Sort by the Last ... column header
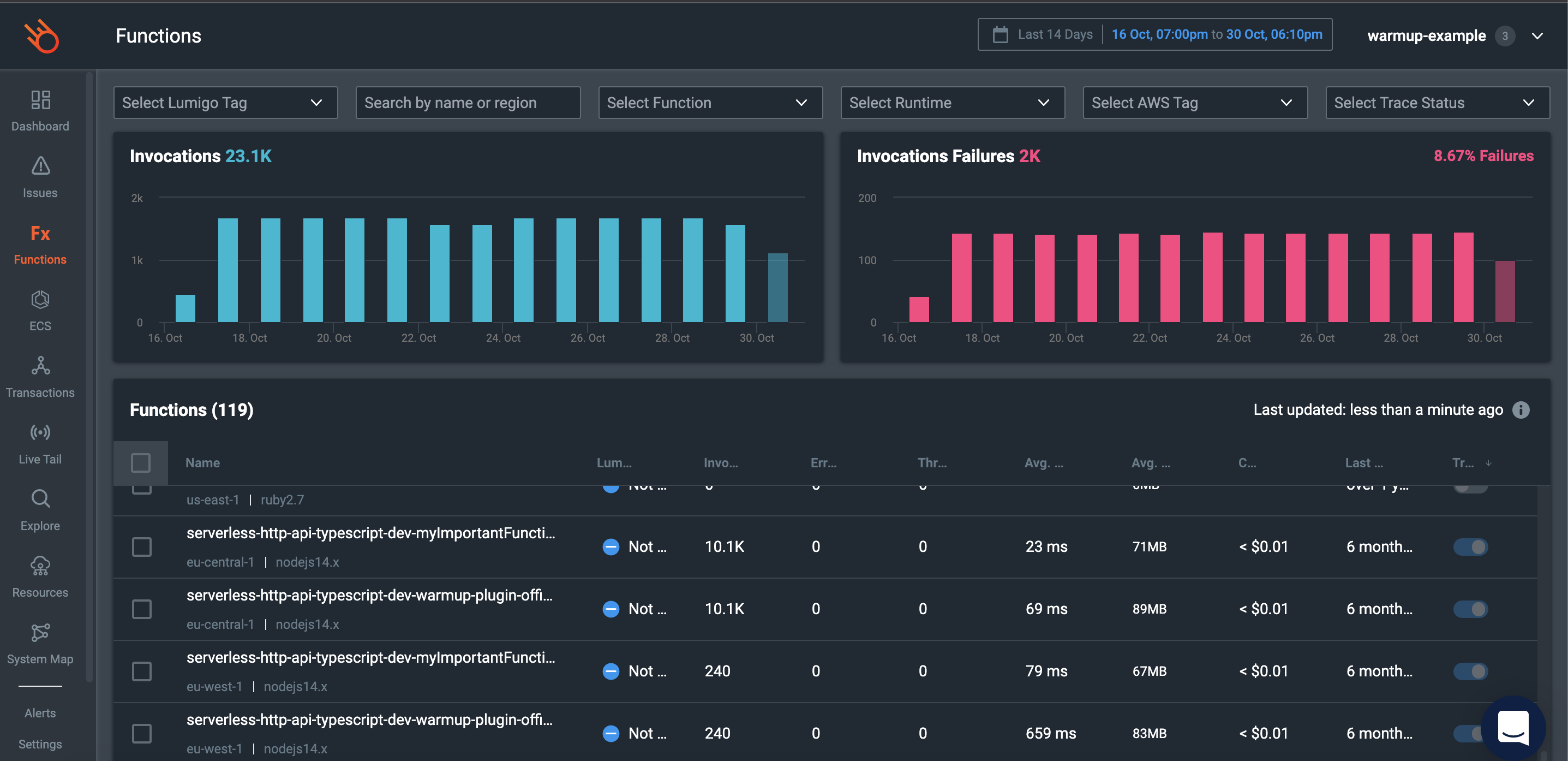Viewport: 1568px width, 761px height. click(1363, 462)
